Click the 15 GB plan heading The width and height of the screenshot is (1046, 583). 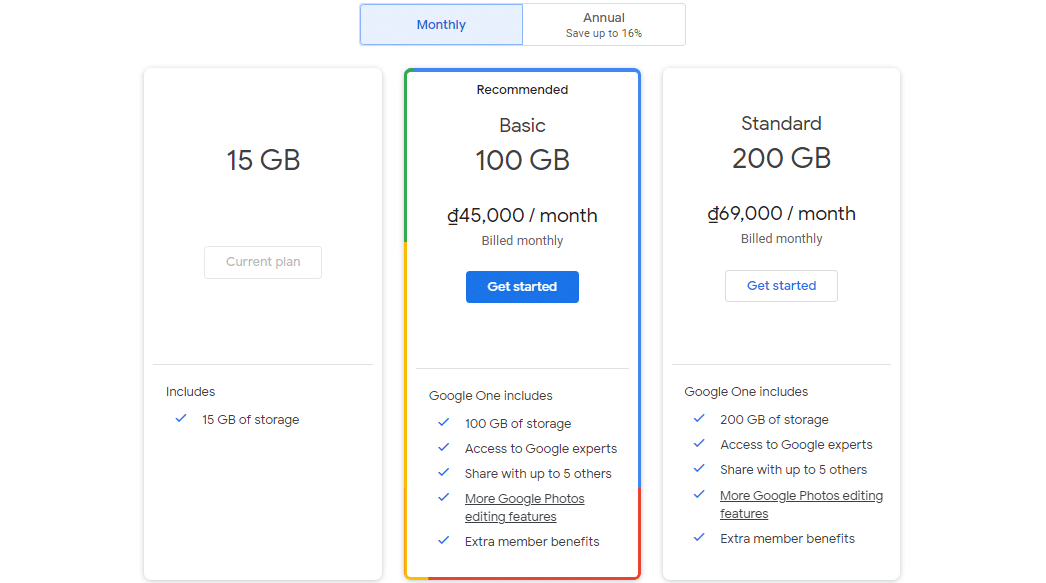click(x=263, y=160)
